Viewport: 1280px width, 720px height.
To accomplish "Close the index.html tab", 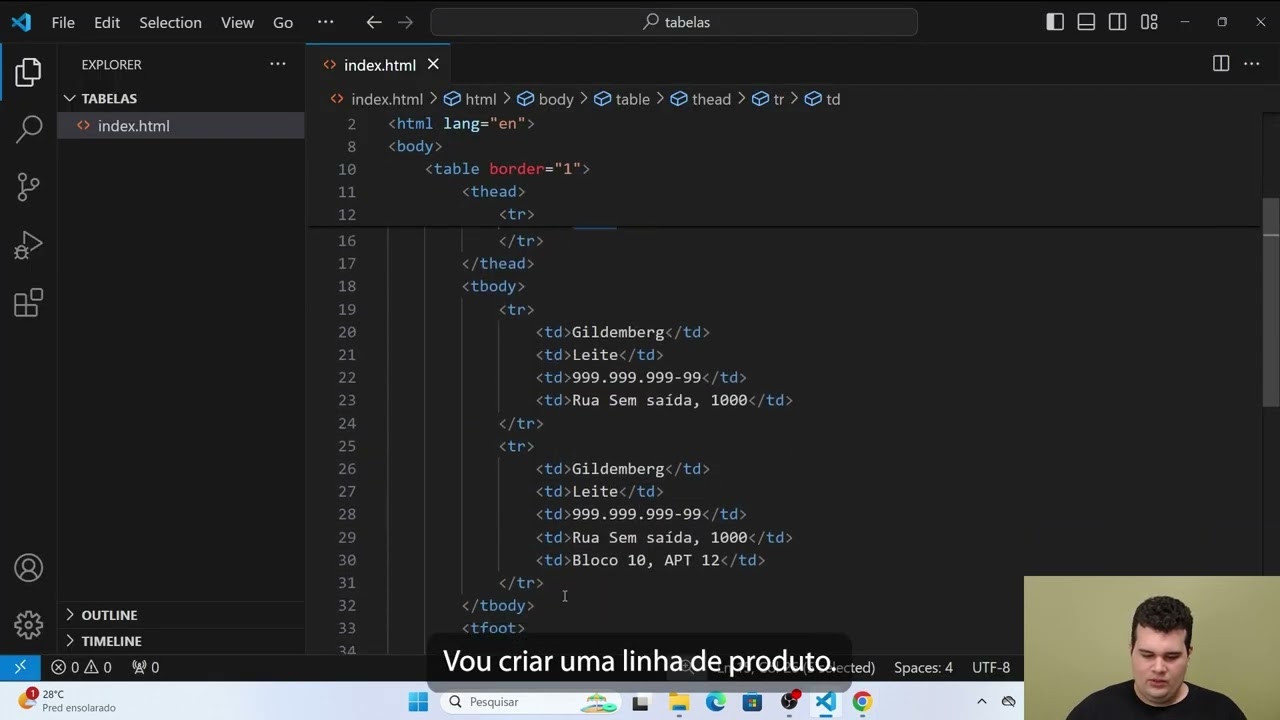I will tap(433, 64).
